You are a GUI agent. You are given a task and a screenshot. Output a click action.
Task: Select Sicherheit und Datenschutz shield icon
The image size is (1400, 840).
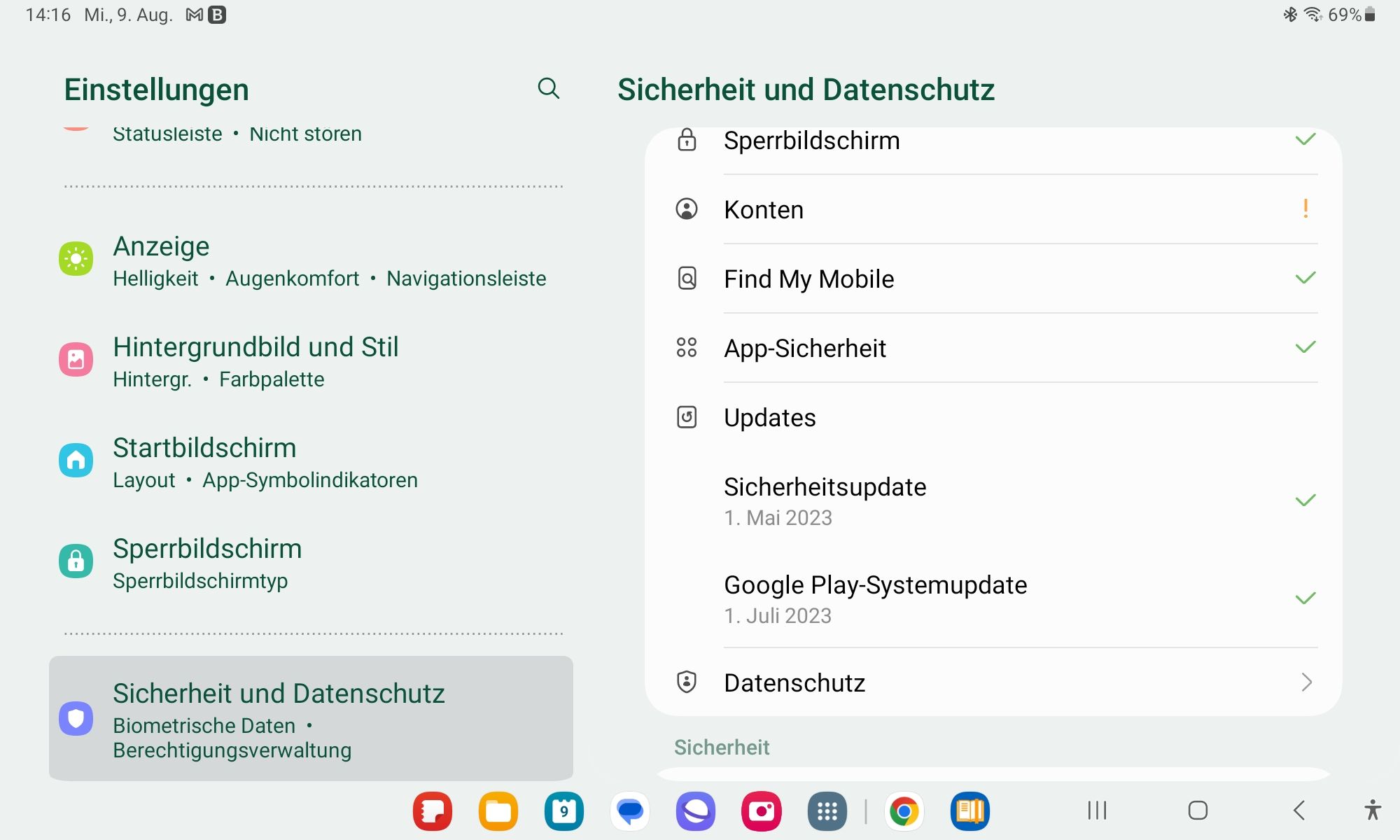coord(76,718)
